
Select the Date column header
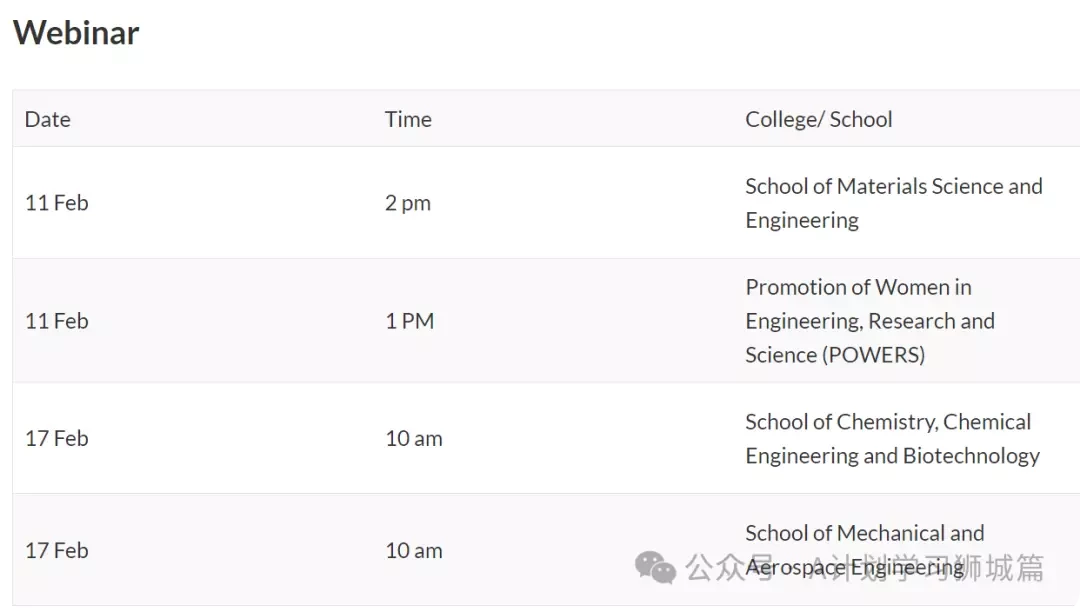pos(48,119)
